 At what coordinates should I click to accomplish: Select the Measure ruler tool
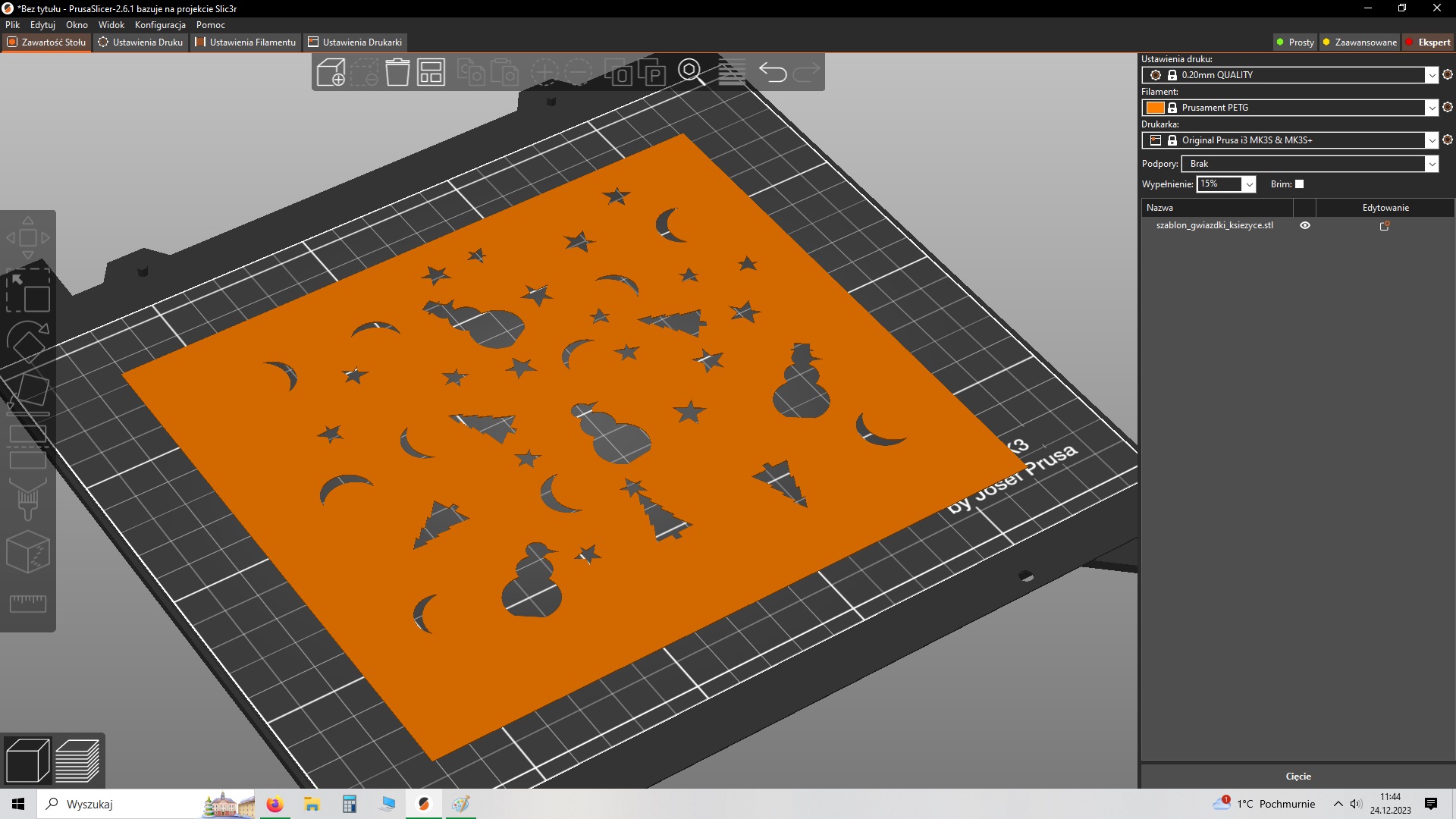pyautogui.click(x=28, y=604)
